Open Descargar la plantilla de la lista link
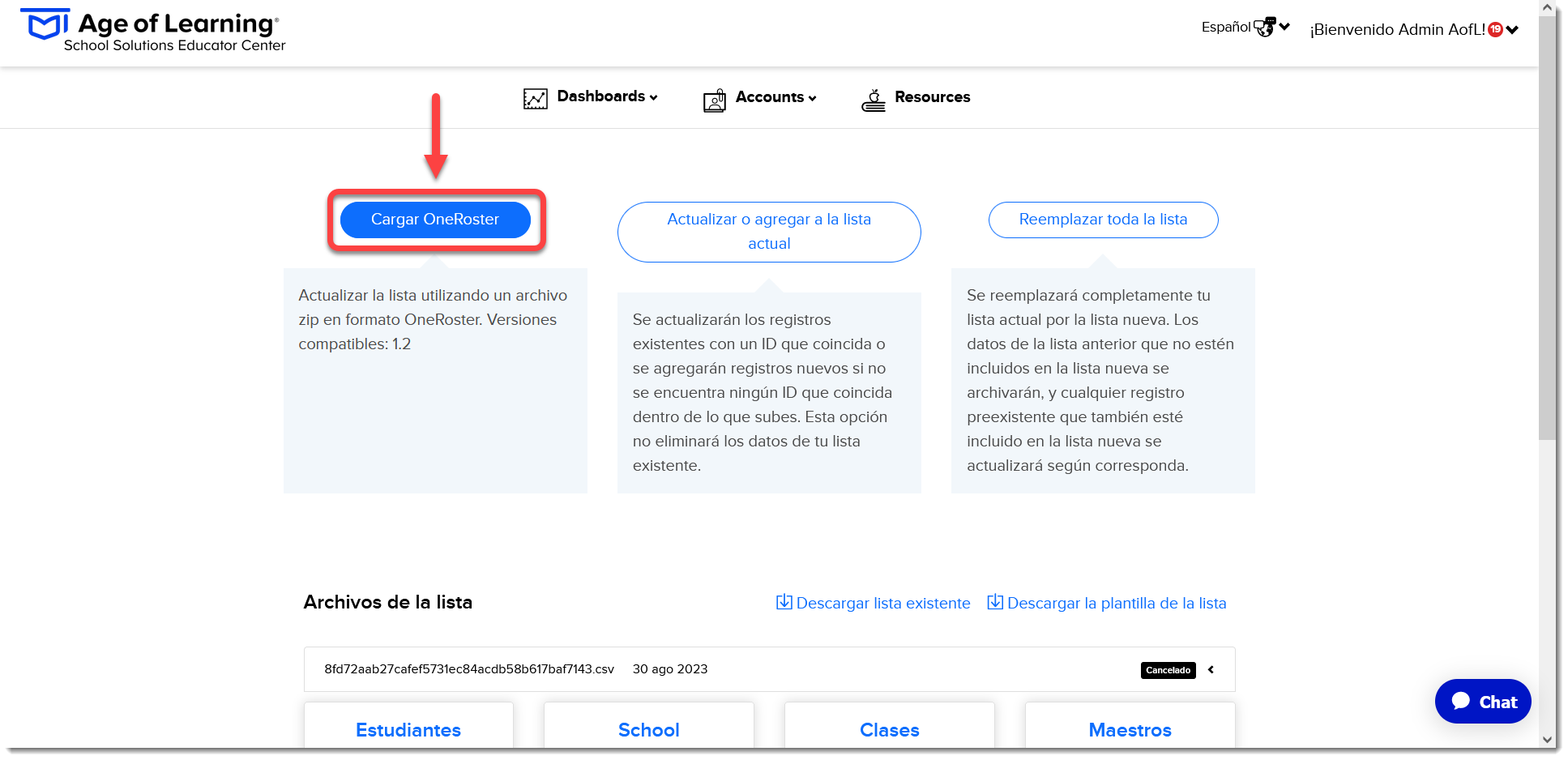The image size is (1568, 760). click(1107, 603)
